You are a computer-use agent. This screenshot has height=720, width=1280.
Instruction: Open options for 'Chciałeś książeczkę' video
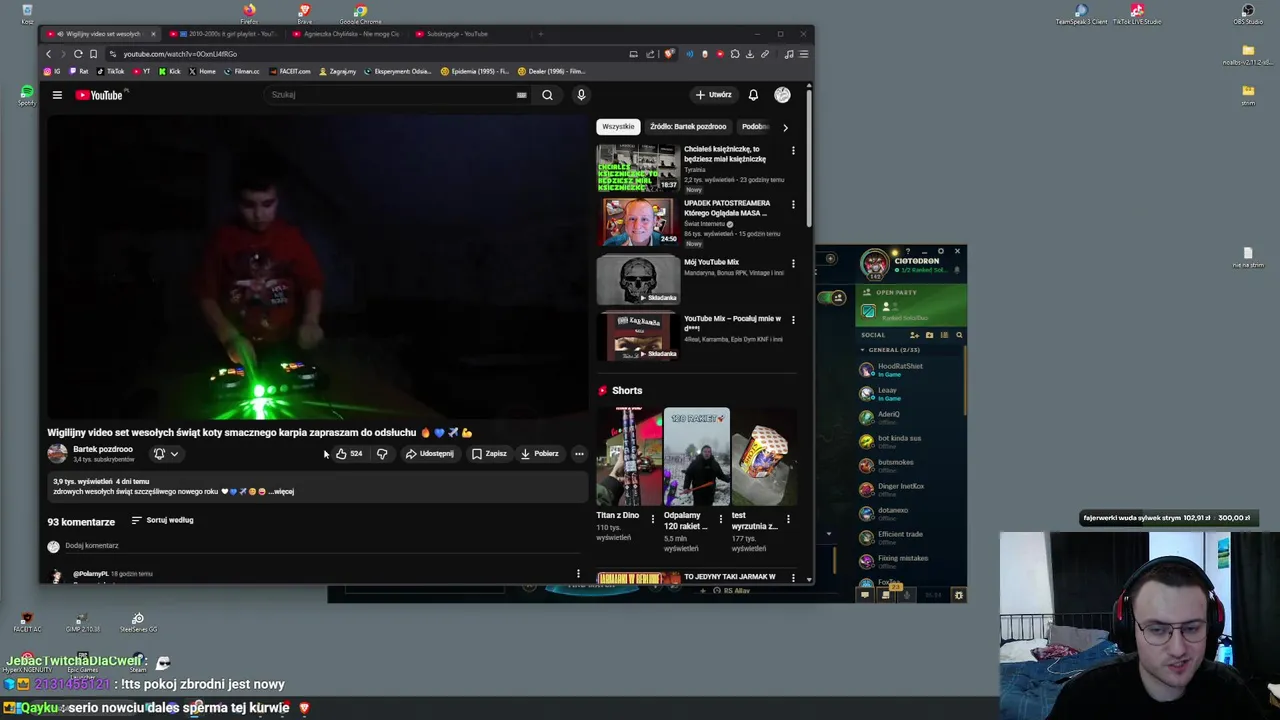point(793,151)
